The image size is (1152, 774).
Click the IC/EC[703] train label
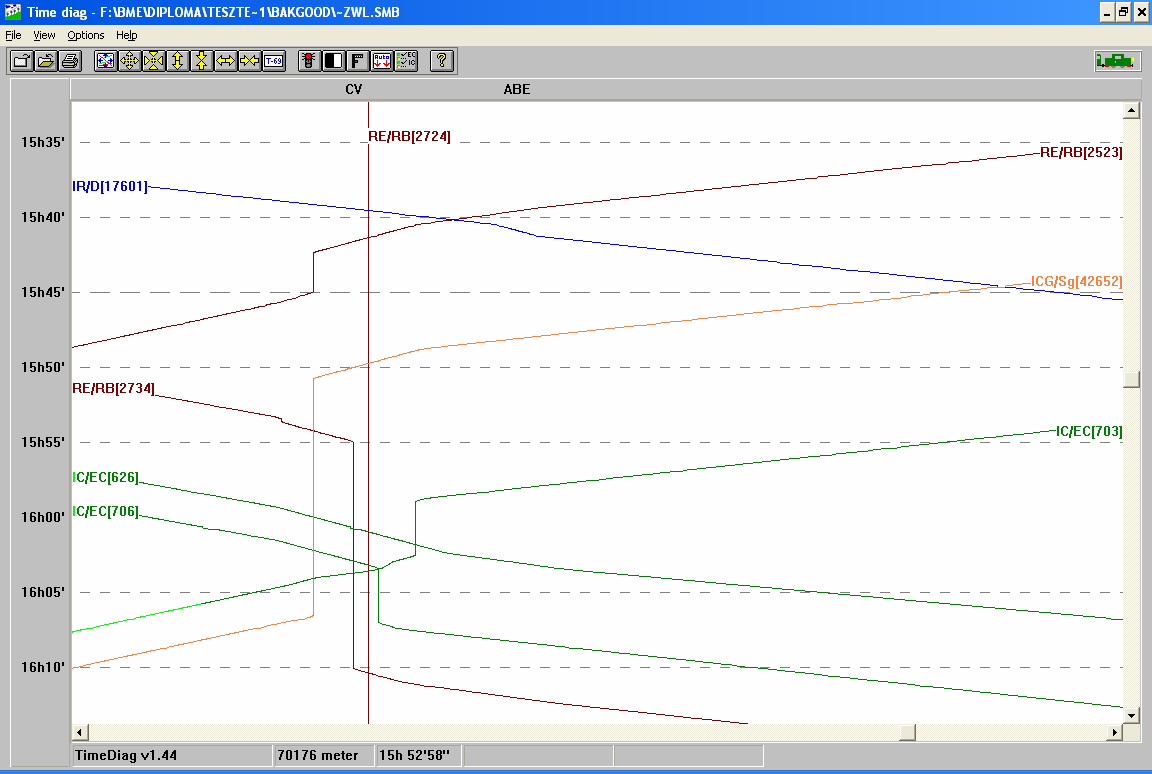coord(1089,431)
